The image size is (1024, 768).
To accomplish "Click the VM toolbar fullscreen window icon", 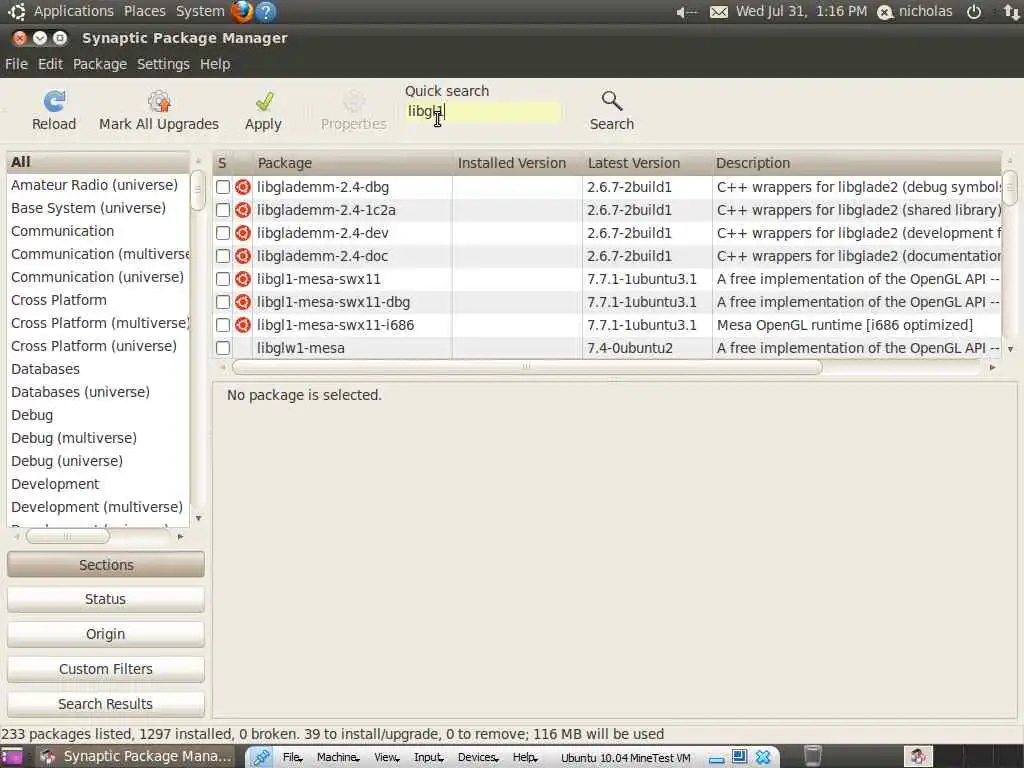I will coord(739,756).
